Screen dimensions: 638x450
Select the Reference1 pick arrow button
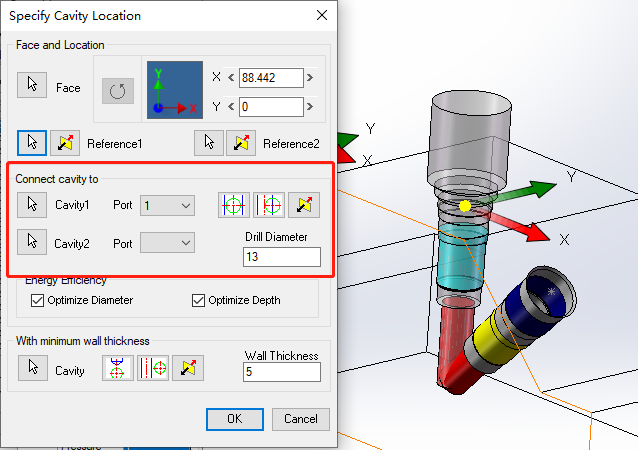click(32, 143)
